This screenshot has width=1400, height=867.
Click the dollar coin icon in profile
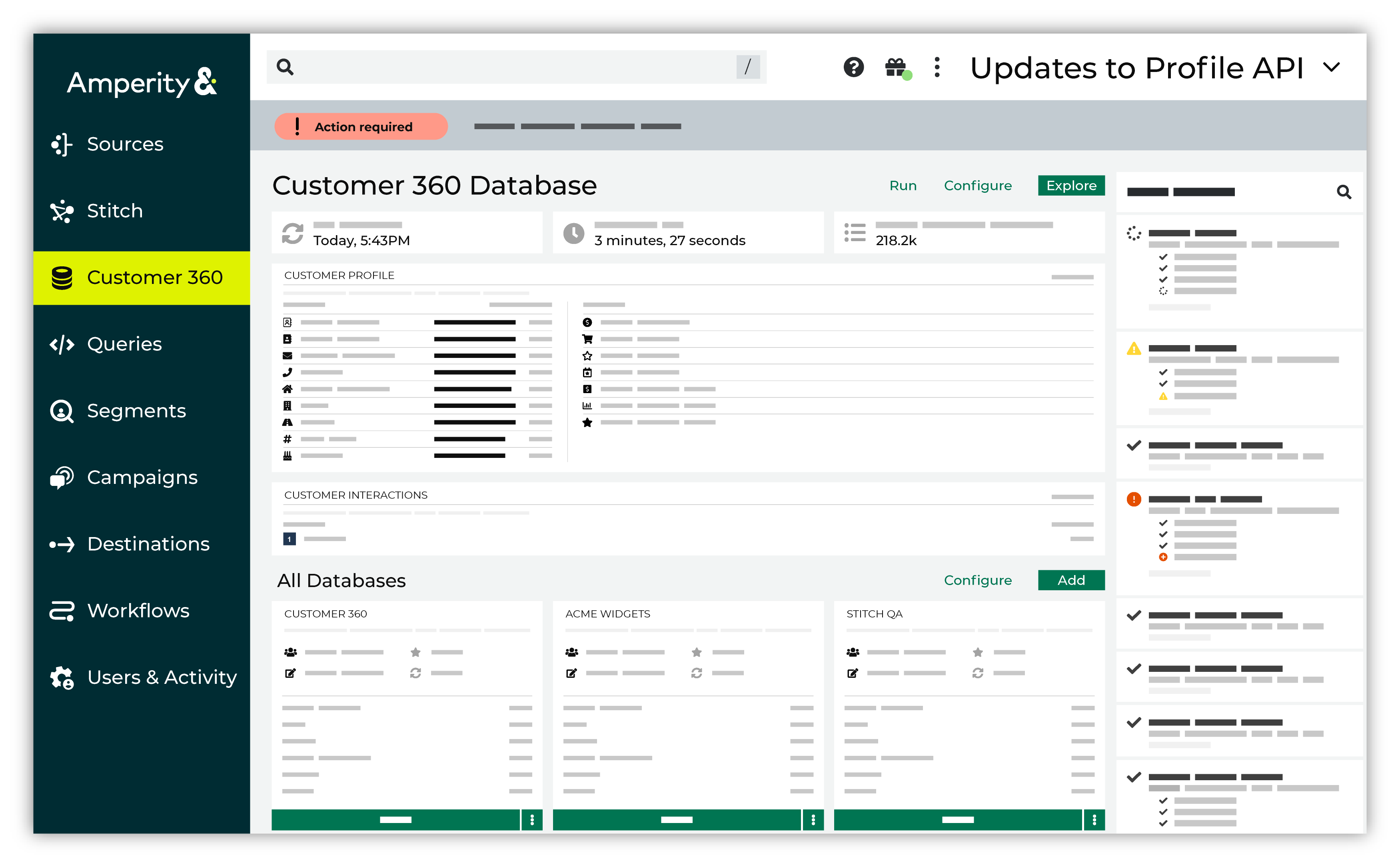(587, 322)
